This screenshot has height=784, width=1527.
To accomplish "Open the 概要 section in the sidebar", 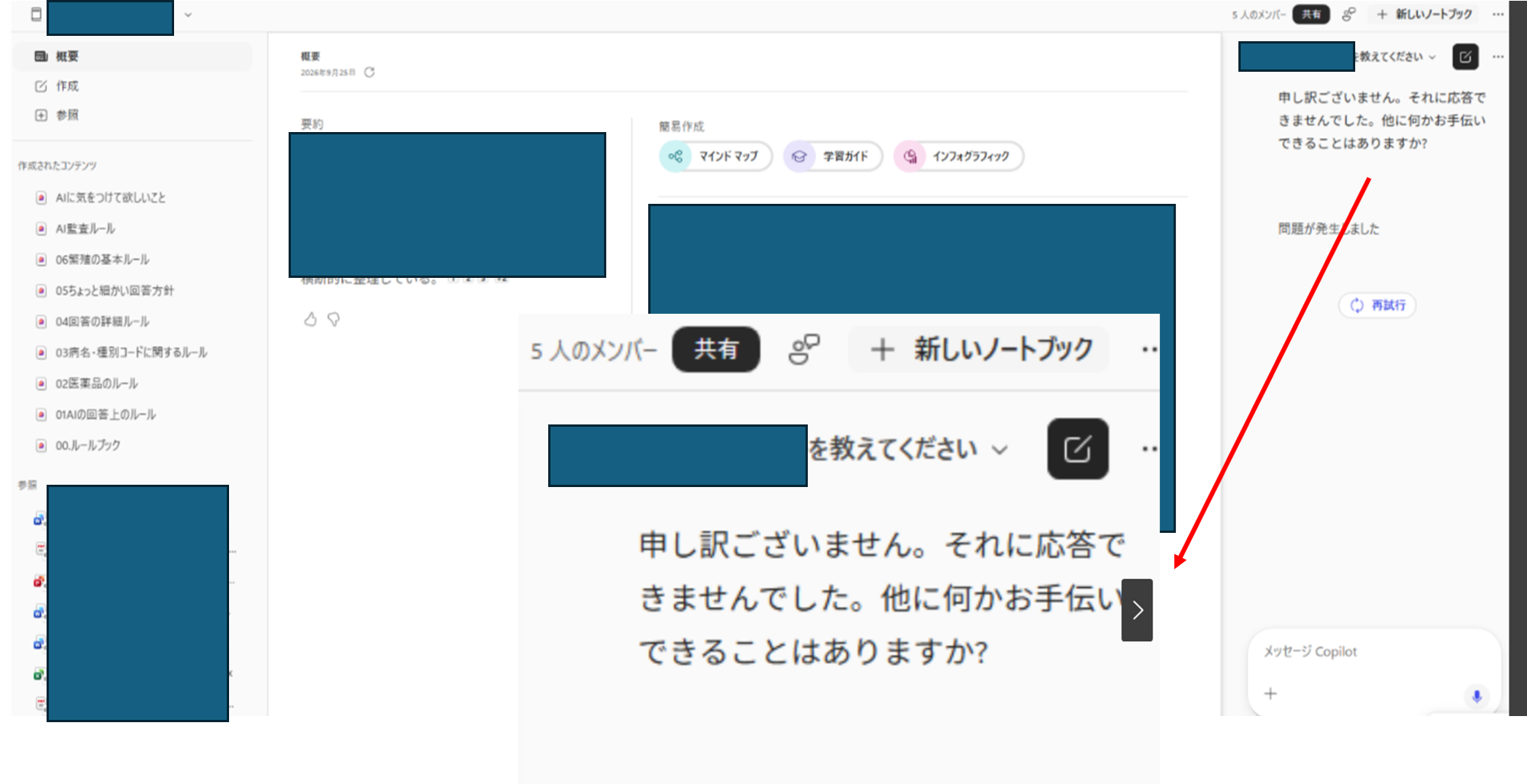I will click(133, 56).
